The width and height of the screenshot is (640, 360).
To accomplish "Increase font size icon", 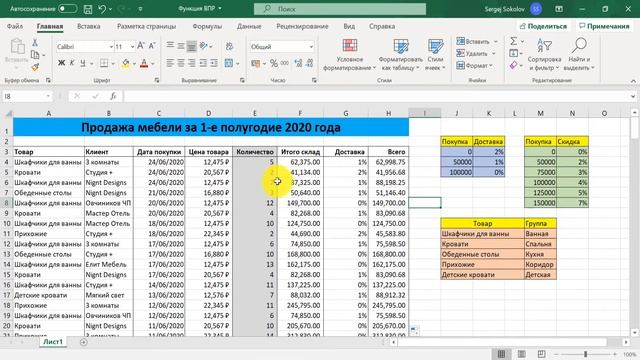I will pos(141,46).
